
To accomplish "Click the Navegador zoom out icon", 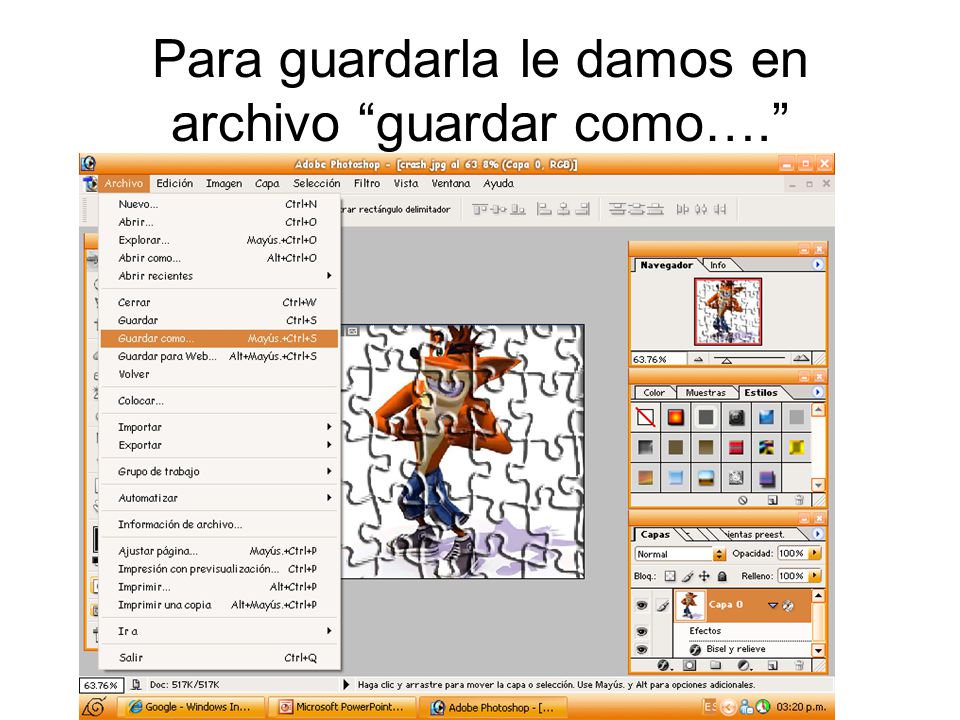I will [x=699, y=359].
